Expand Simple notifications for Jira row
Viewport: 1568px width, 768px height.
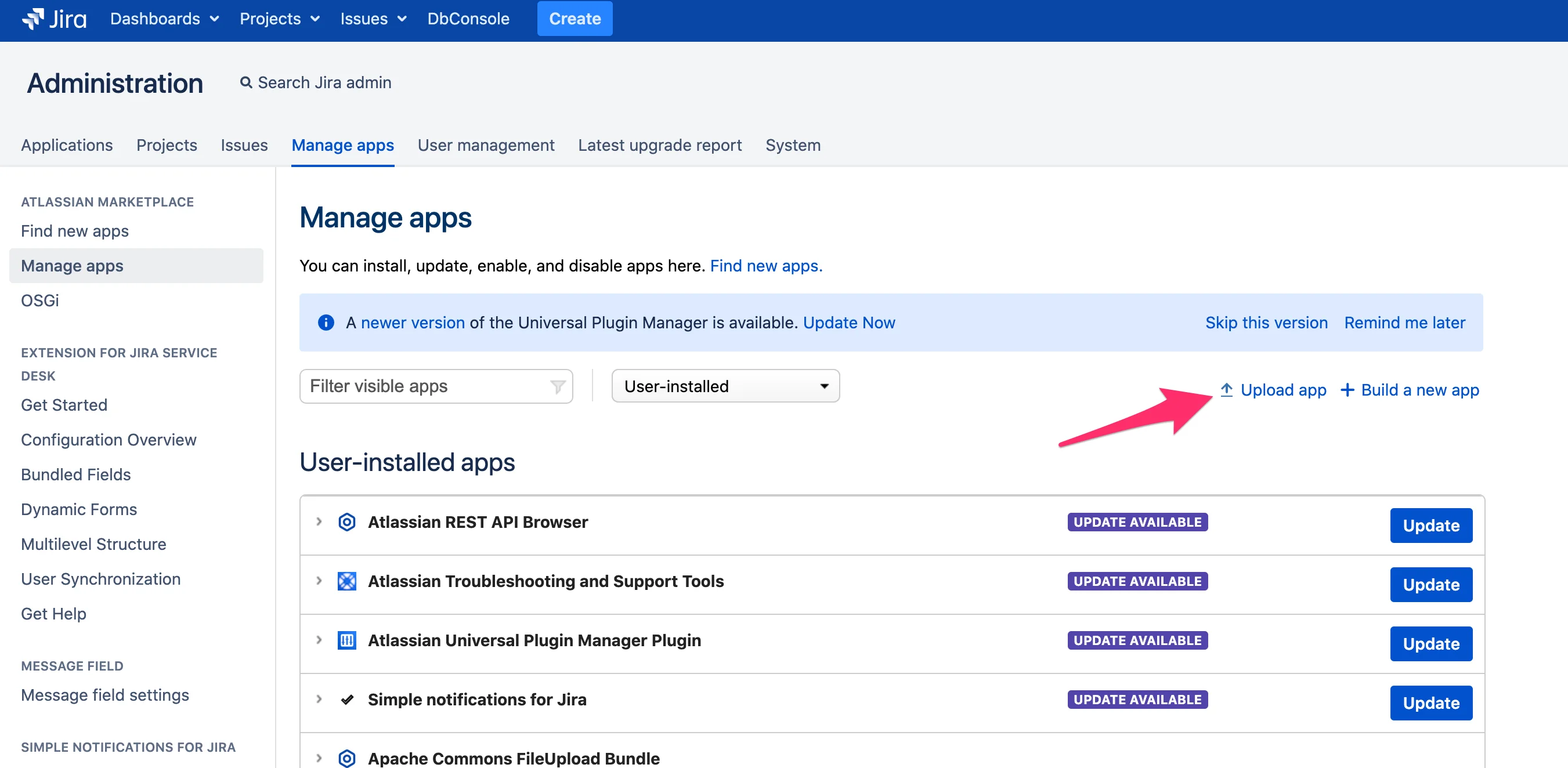[x=319, y=699]
